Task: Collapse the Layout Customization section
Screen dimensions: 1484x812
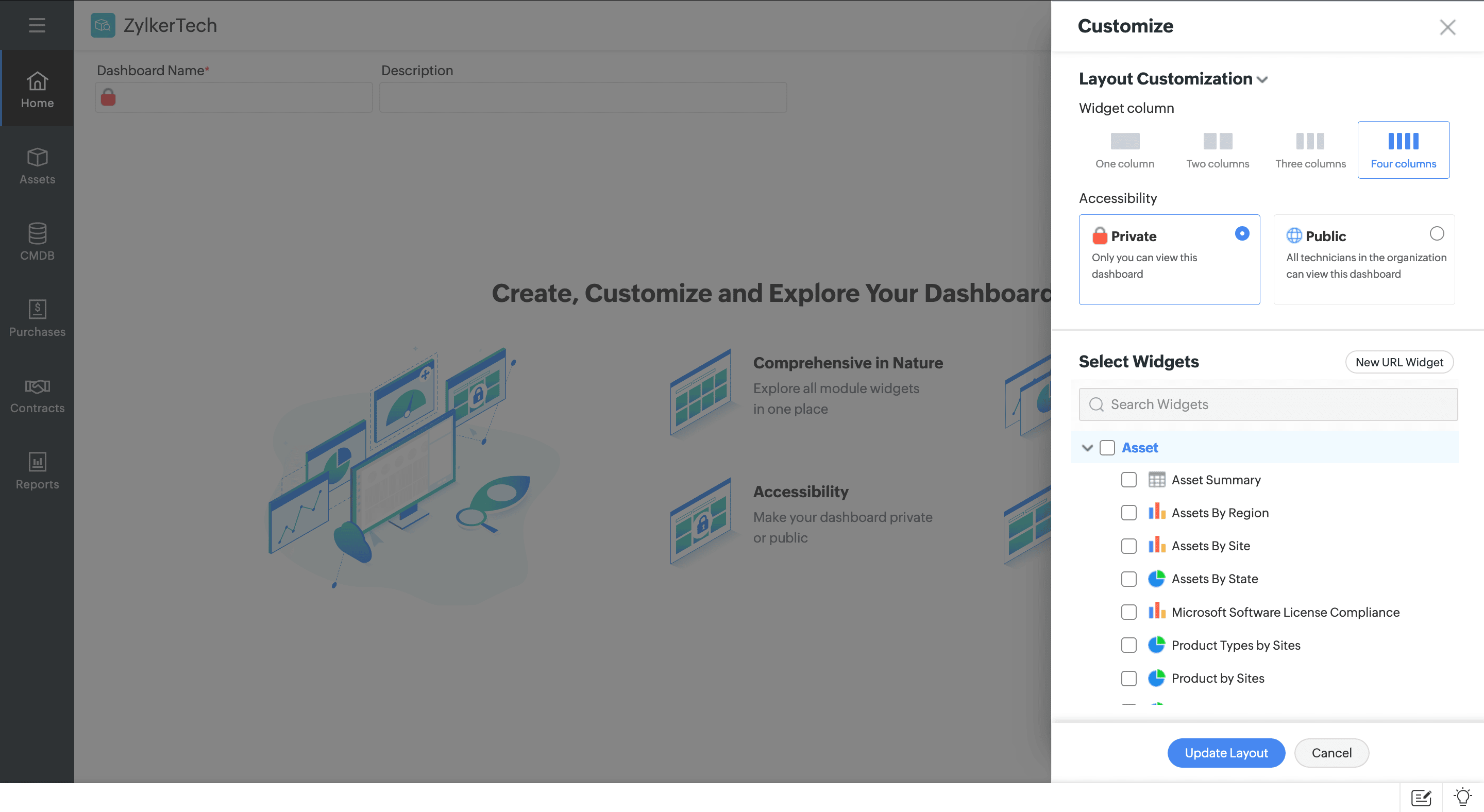Action: click(1261, 79)
